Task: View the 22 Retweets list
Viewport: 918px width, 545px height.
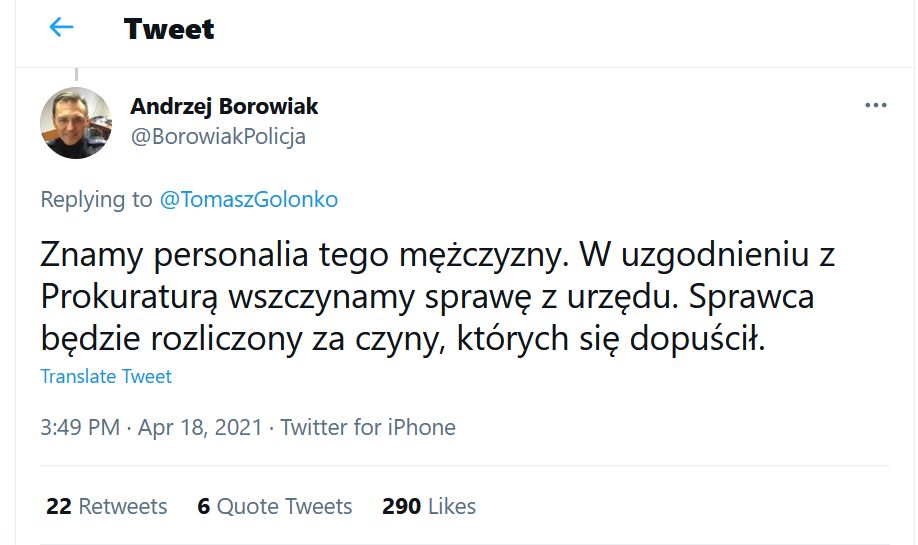Action: 107,506
